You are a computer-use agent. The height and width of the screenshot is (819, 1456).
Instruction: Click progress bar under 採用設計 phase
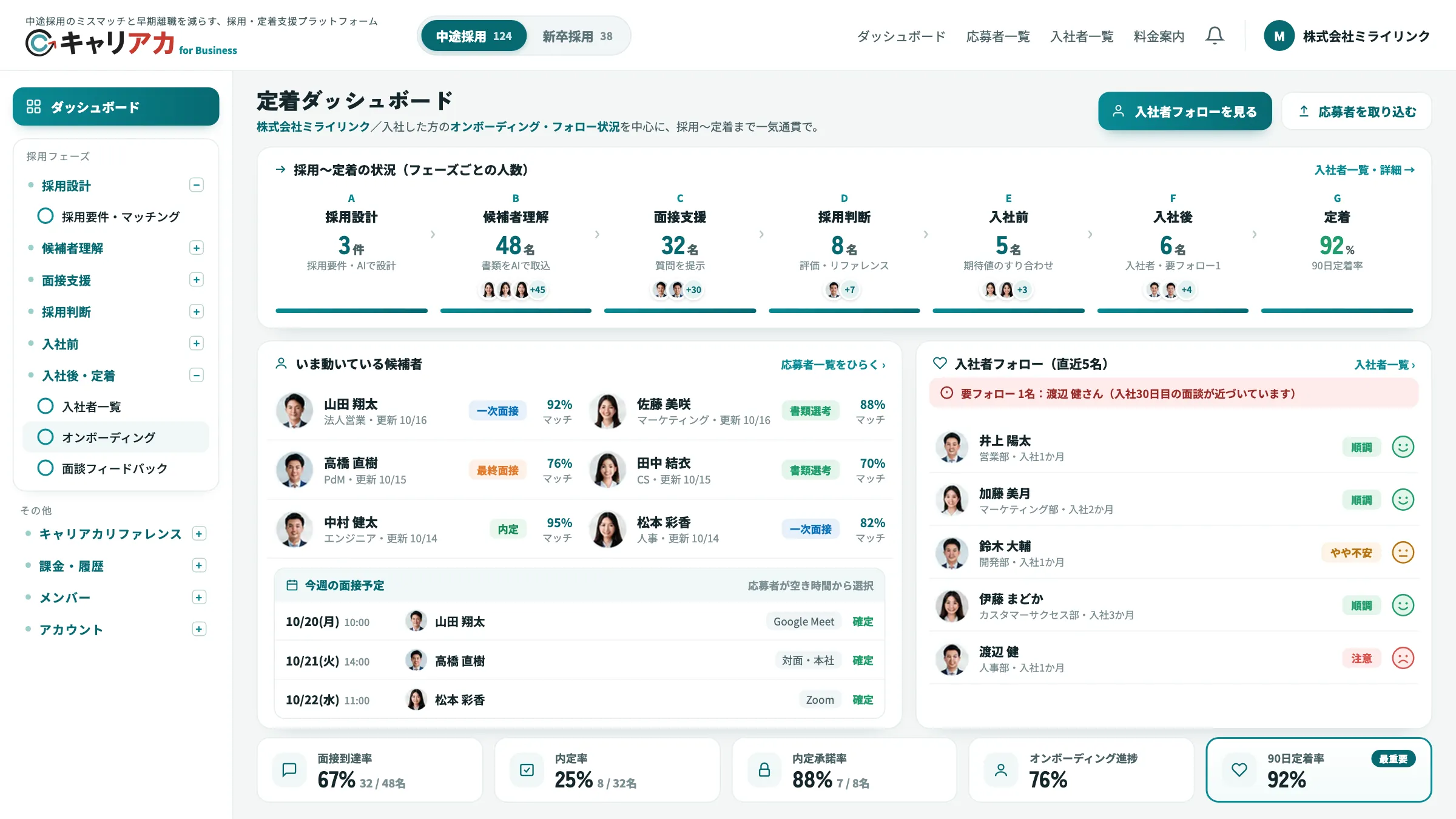[x=351, y=311]
